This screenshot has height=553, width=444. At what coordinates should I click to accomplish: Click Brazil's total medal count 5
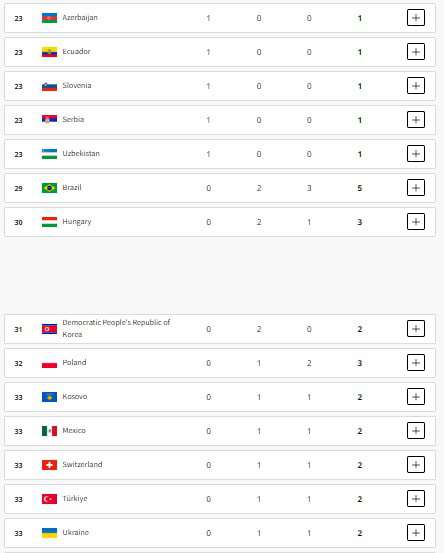click(x=359, y=188)
